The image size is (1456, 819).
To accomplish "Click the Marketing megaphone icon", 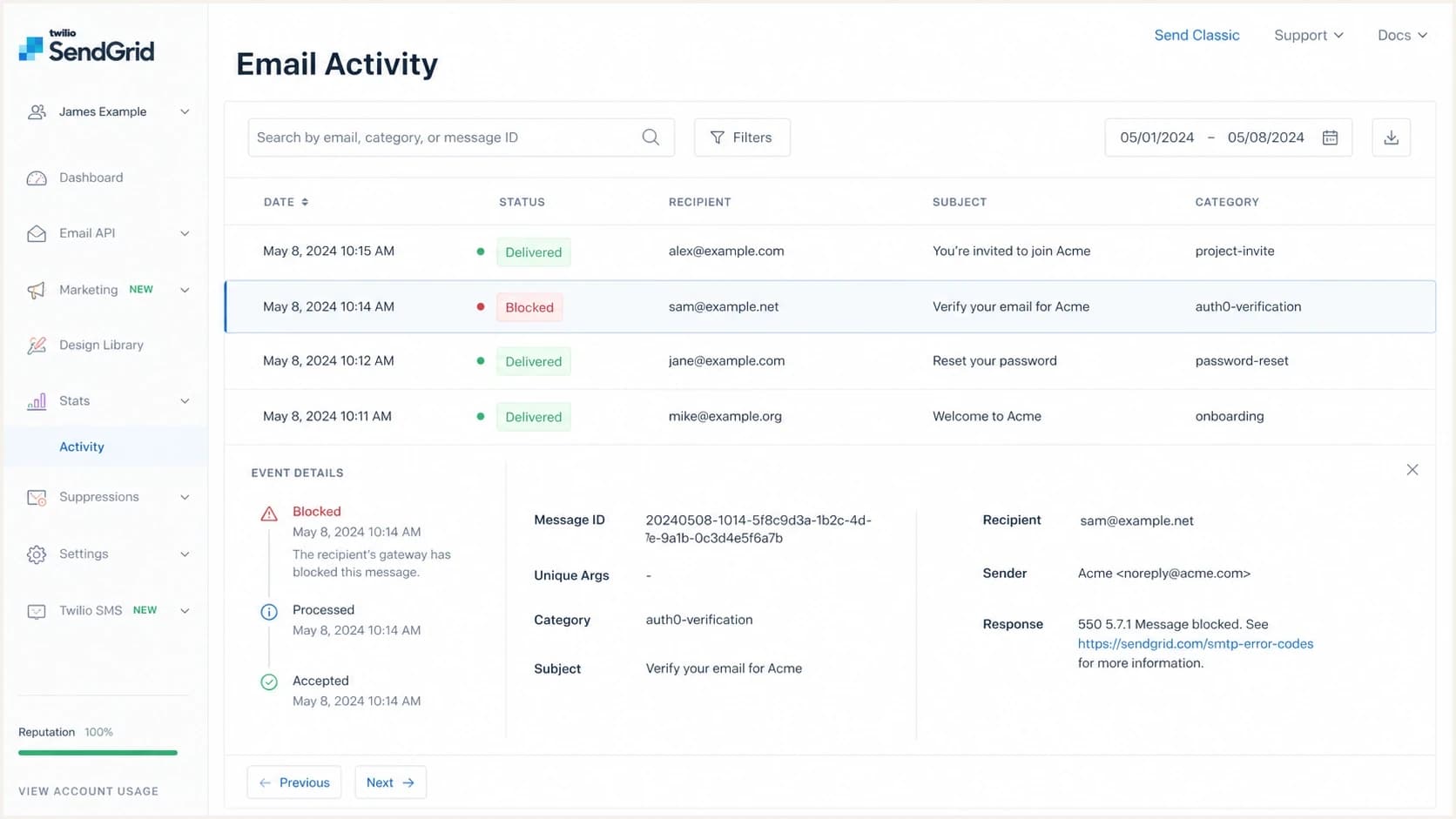I will pyautogui.click(x=37, y=290).
